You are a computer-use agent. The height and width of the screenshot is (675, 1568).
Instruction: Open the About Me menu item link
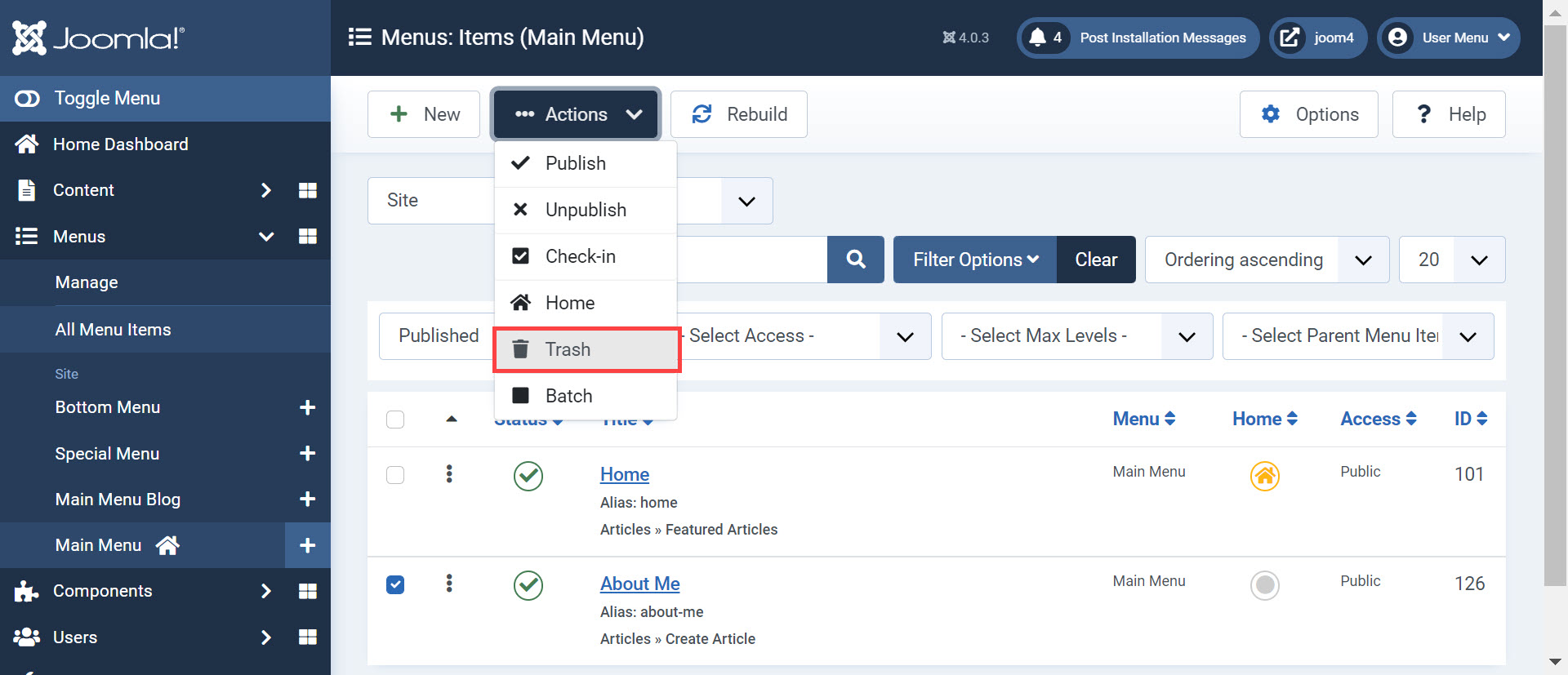coord(639,584)
